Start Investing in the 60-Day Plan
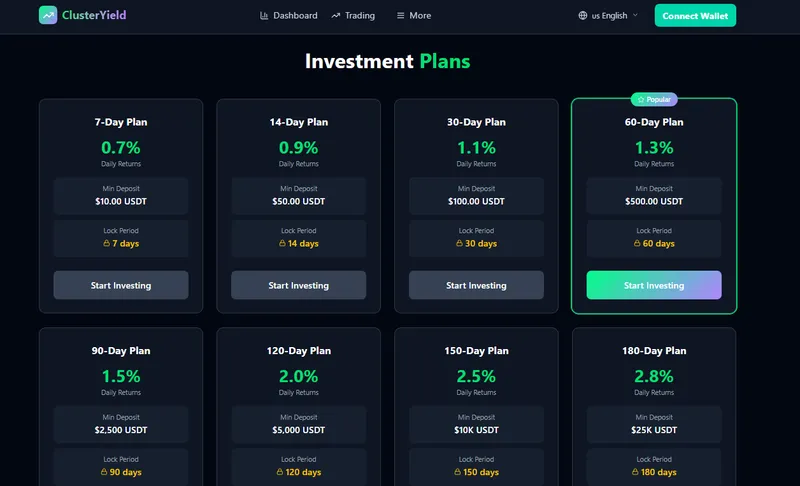This screenshot has width=800, height=486. [654, 285]
